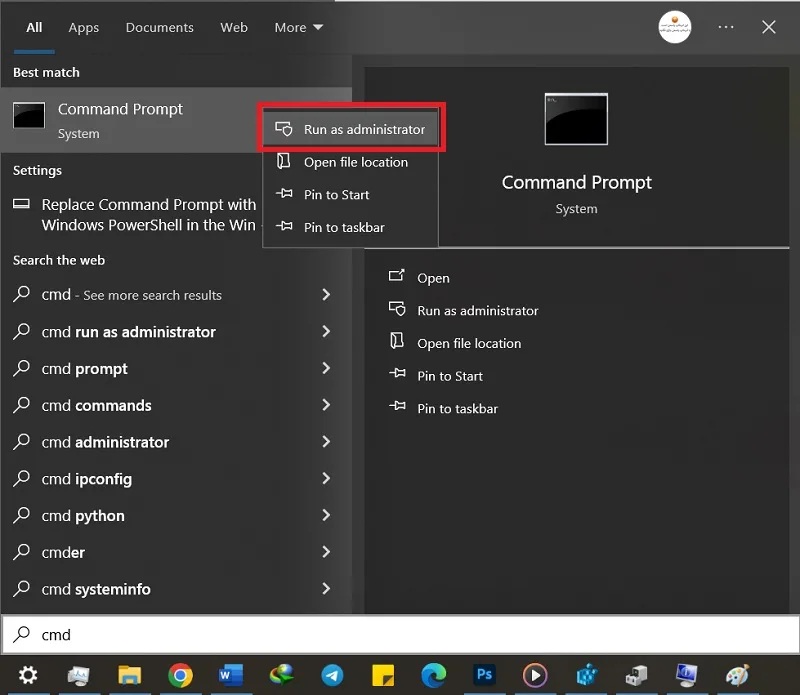Viewport: 800px width, 695px height.
Task: Expand the 'cmd systeminfo' suggestion chevron
Action: [x=326, y=588]
